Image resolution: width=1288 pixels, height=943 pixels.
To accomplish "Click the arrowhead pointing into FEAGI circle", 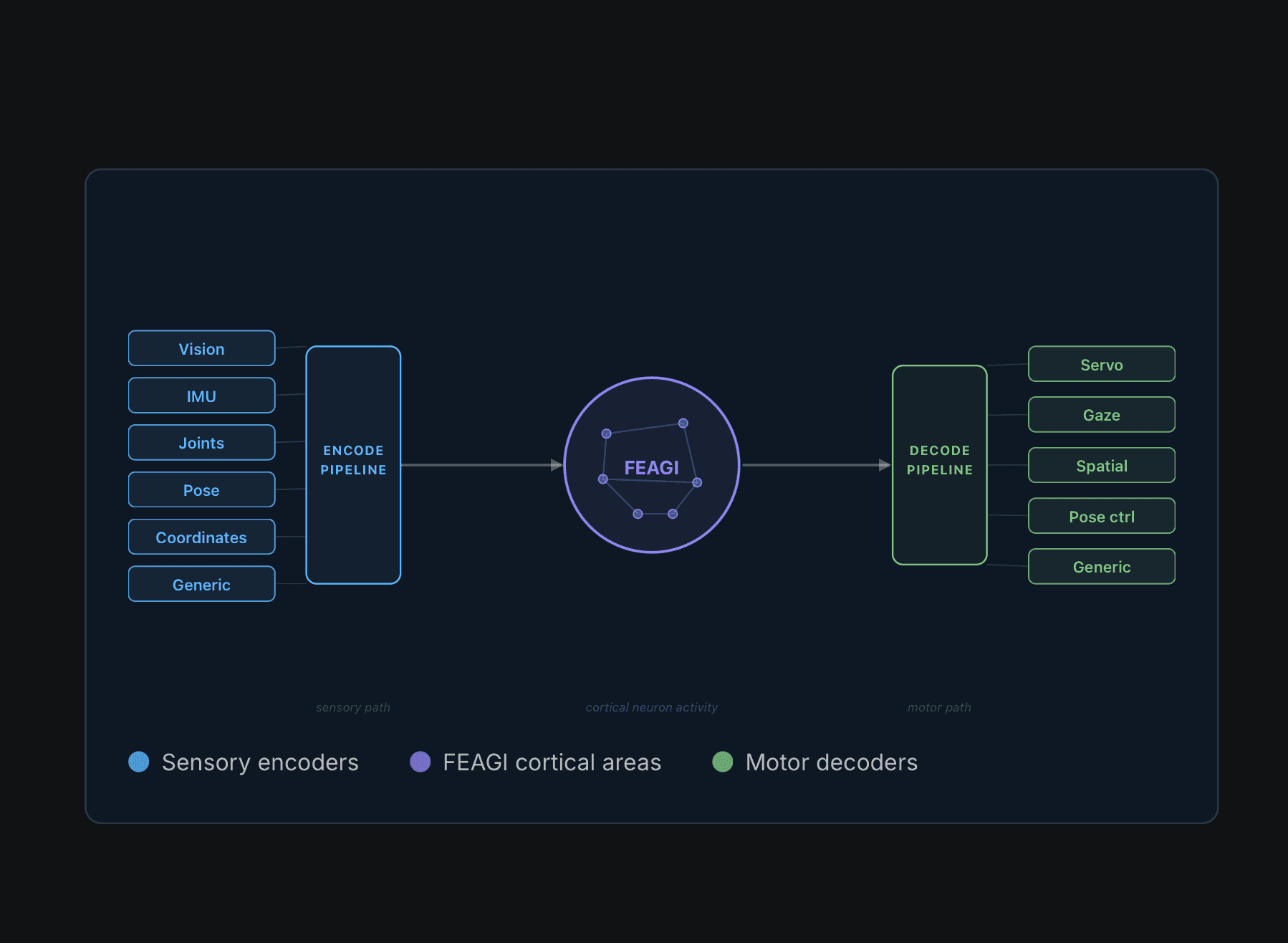I will pyautogui.click(x=556, y=465).
